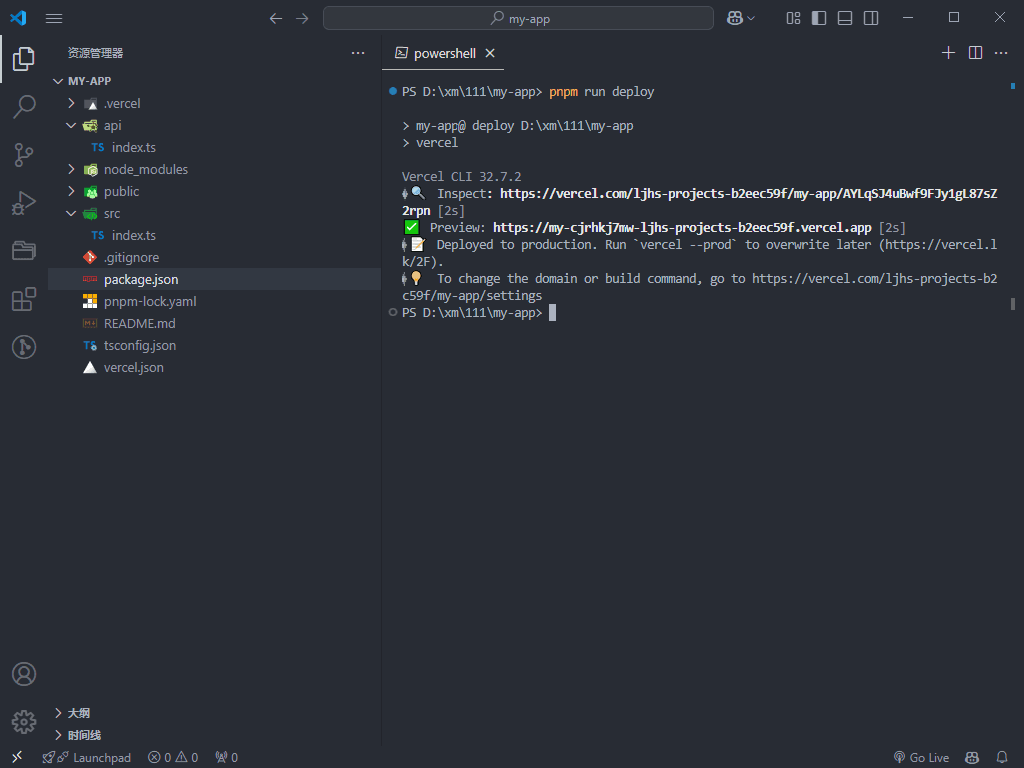Expand the .vercel folder
The image size is (1024, 768).
pos(214,103)
